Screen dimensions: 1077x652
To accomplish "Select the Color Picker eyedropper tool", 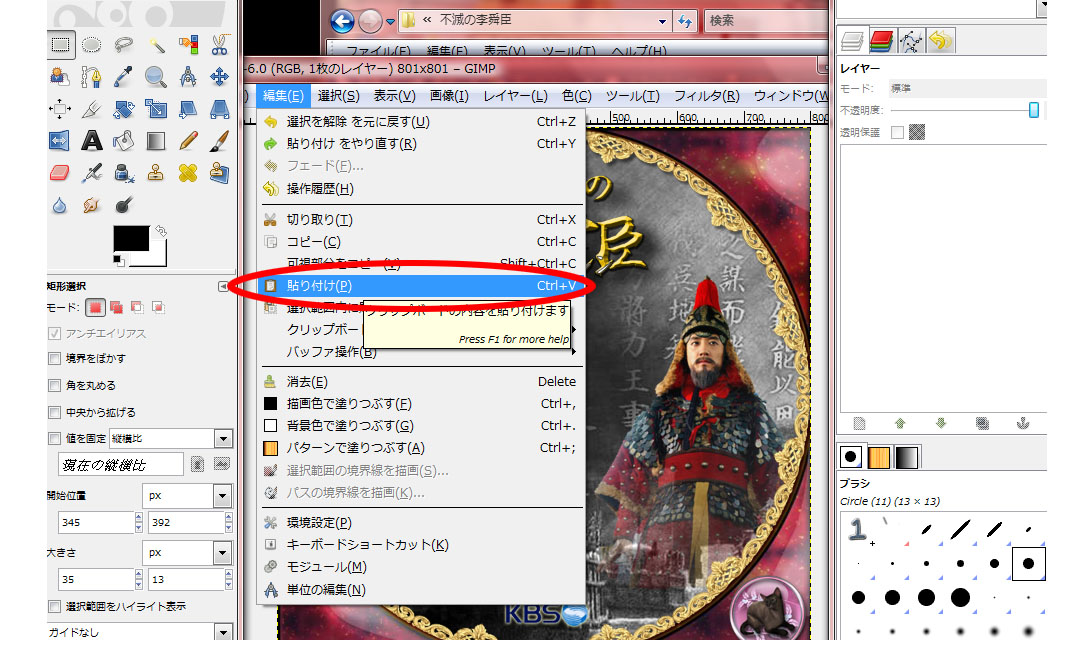I will click(x=124, y=76).
